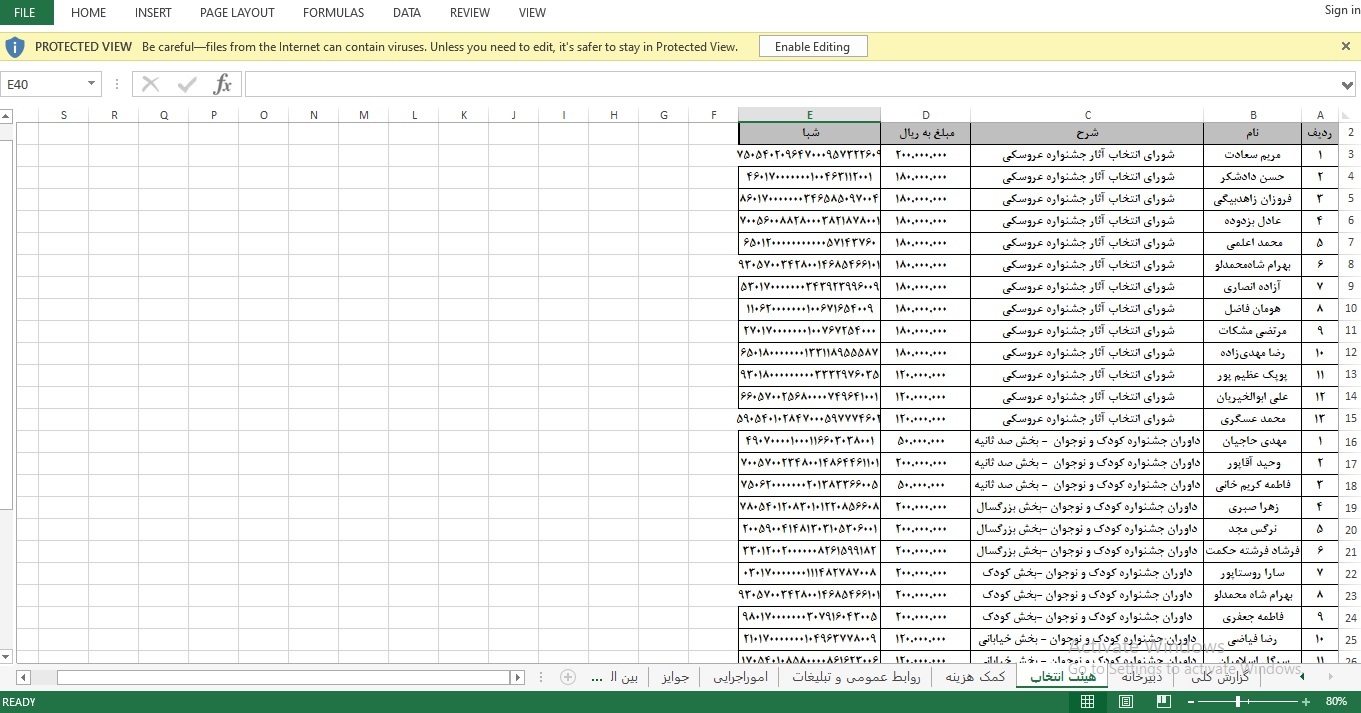The width and height of the screenshot is (1361, 713).
Task: Click the zoom slider handle
Action: click(x=1238, y=702)
